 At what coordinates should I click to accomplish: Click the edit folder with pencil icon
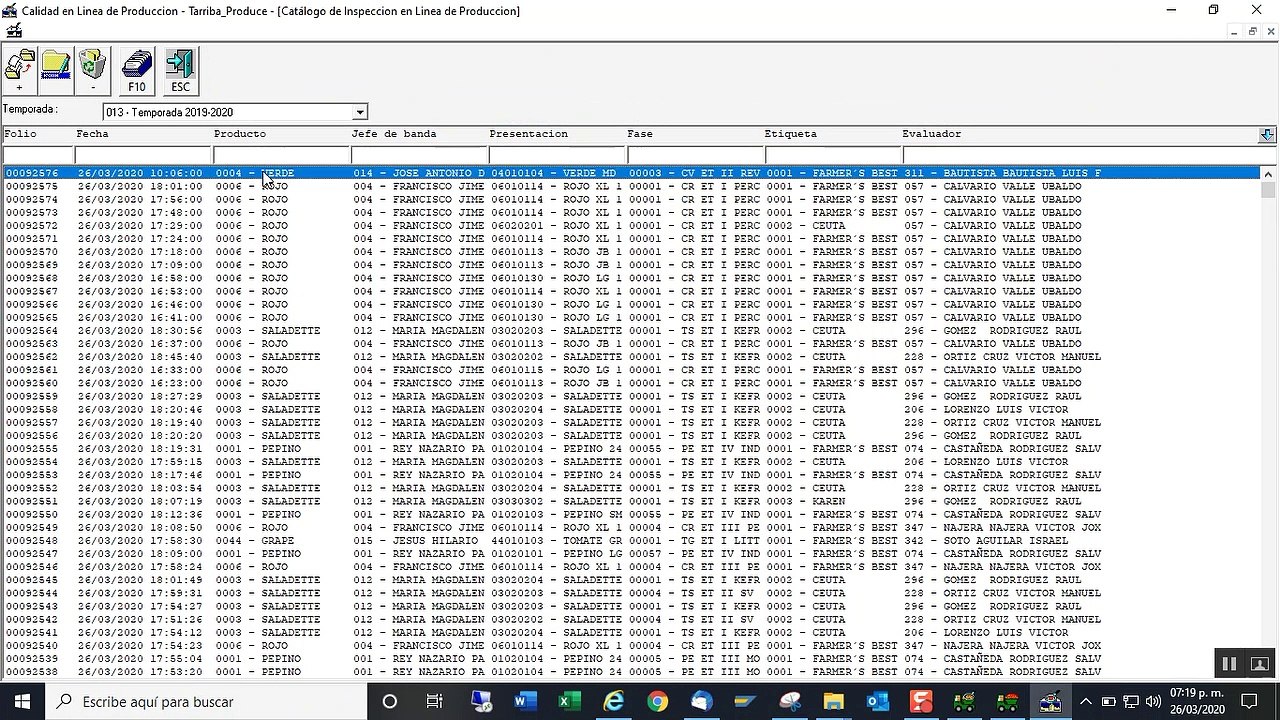click(56, 71)
